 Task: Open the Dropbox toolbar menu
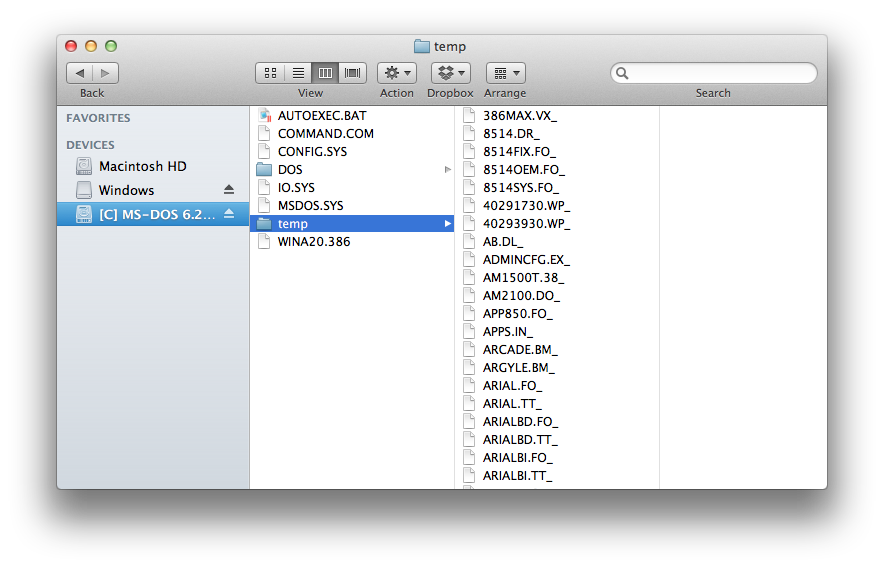tap(450, 73)
